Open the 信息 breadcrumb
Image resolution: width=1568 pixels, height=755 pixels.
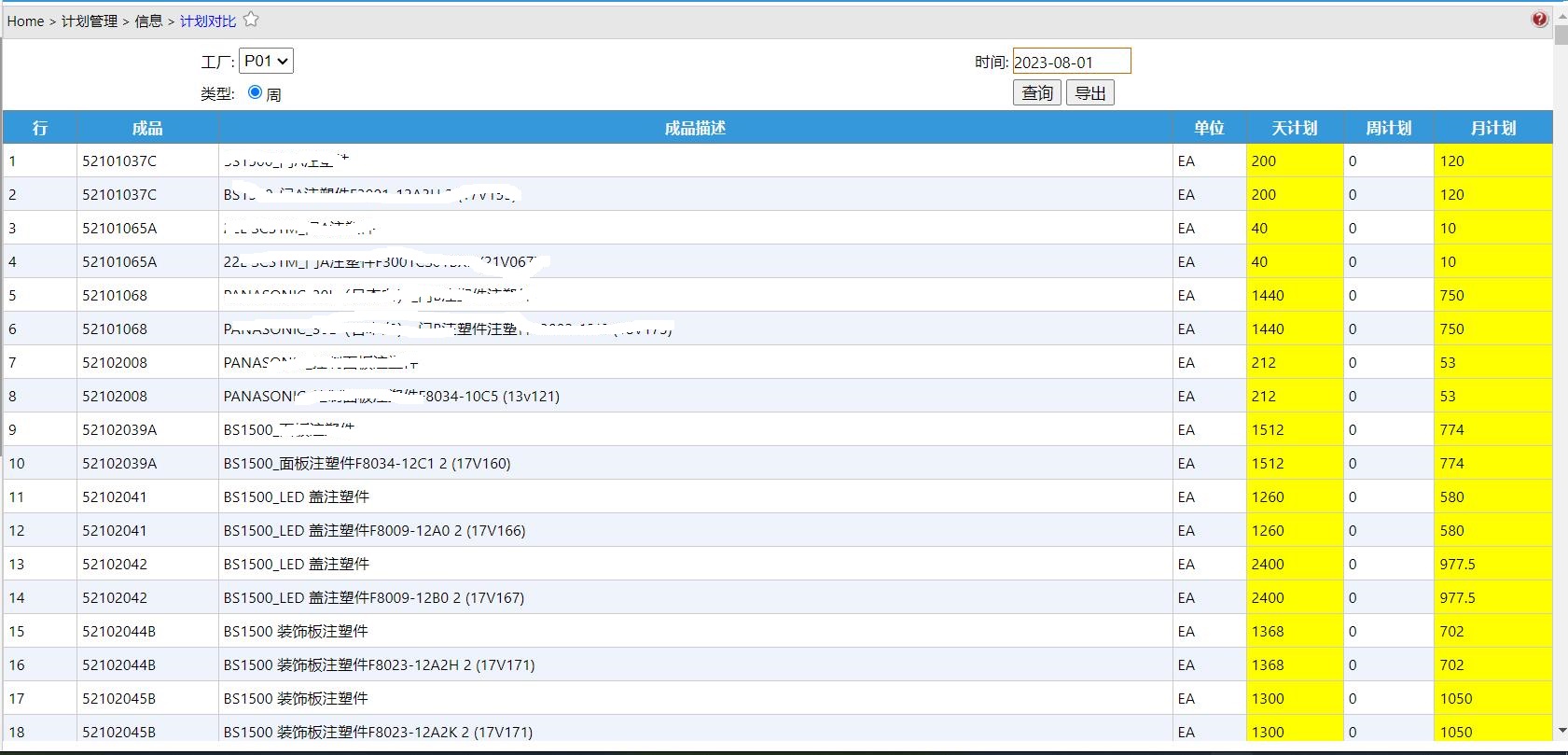148,21
